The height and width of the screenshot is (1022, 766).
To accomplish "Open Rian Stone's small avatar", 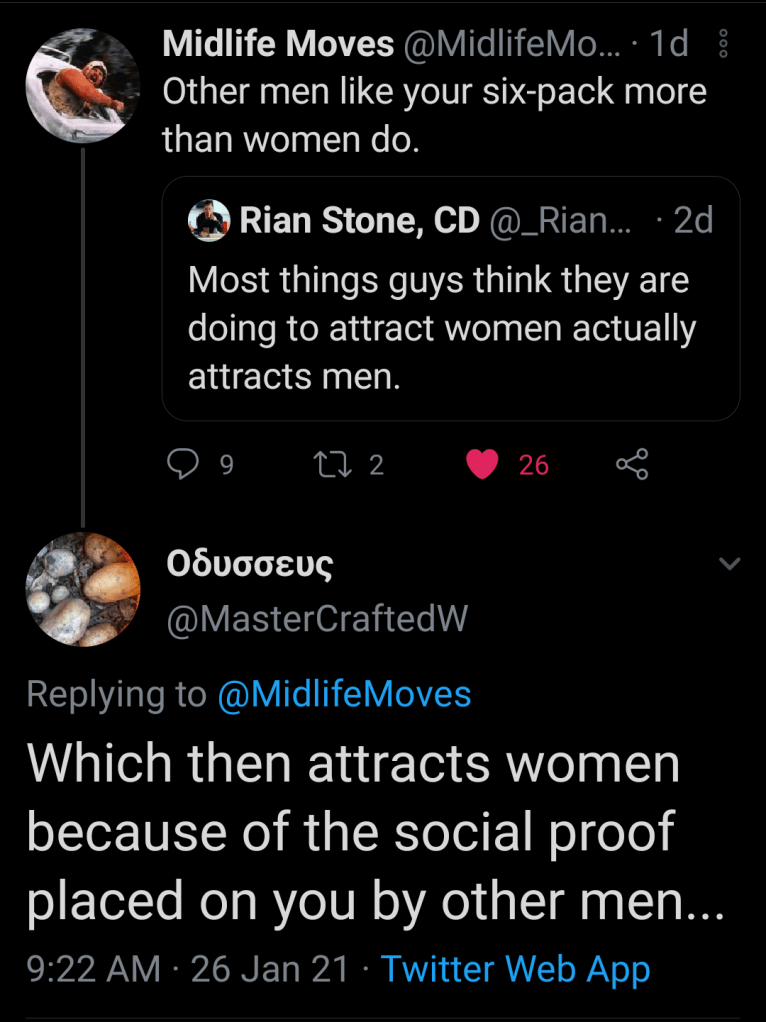I will click(x=209, y=221).
